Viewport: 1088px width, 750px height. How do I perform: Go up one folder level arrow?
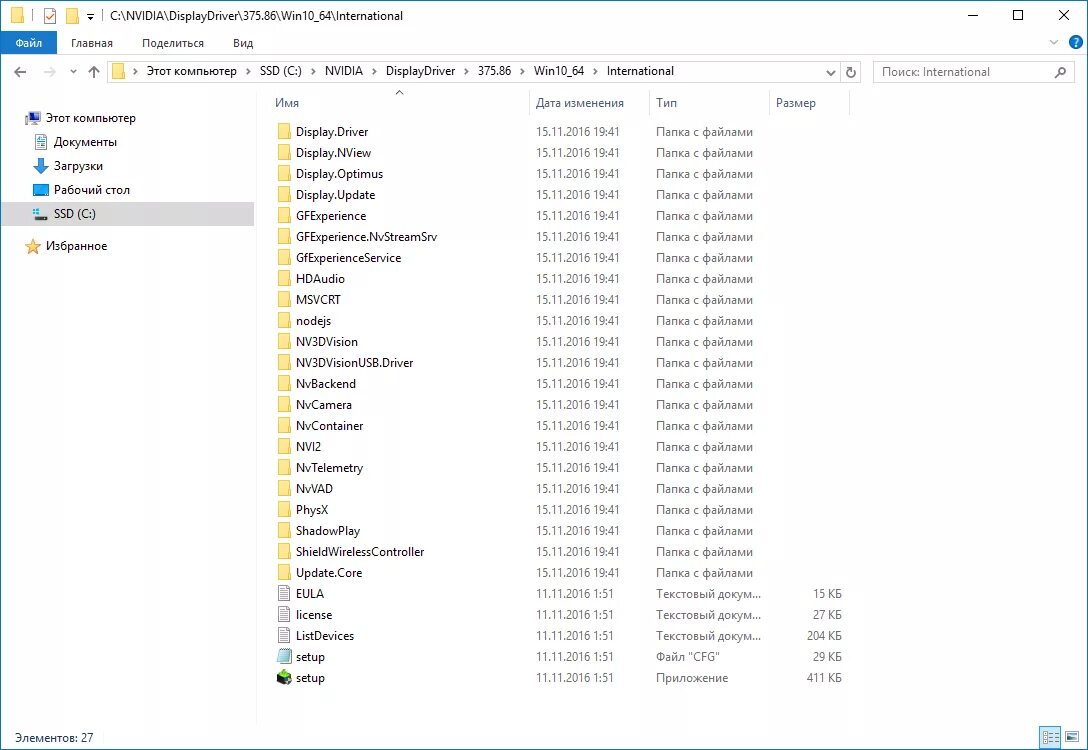tap(94, 71)
